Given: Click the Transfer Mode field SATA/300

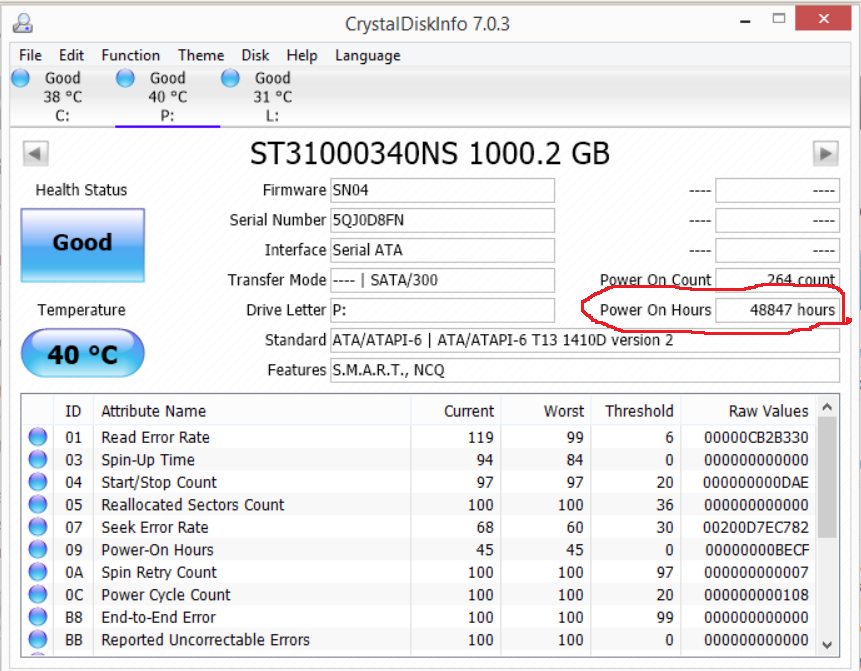Looking at the screenshot, I should [443, 280].
